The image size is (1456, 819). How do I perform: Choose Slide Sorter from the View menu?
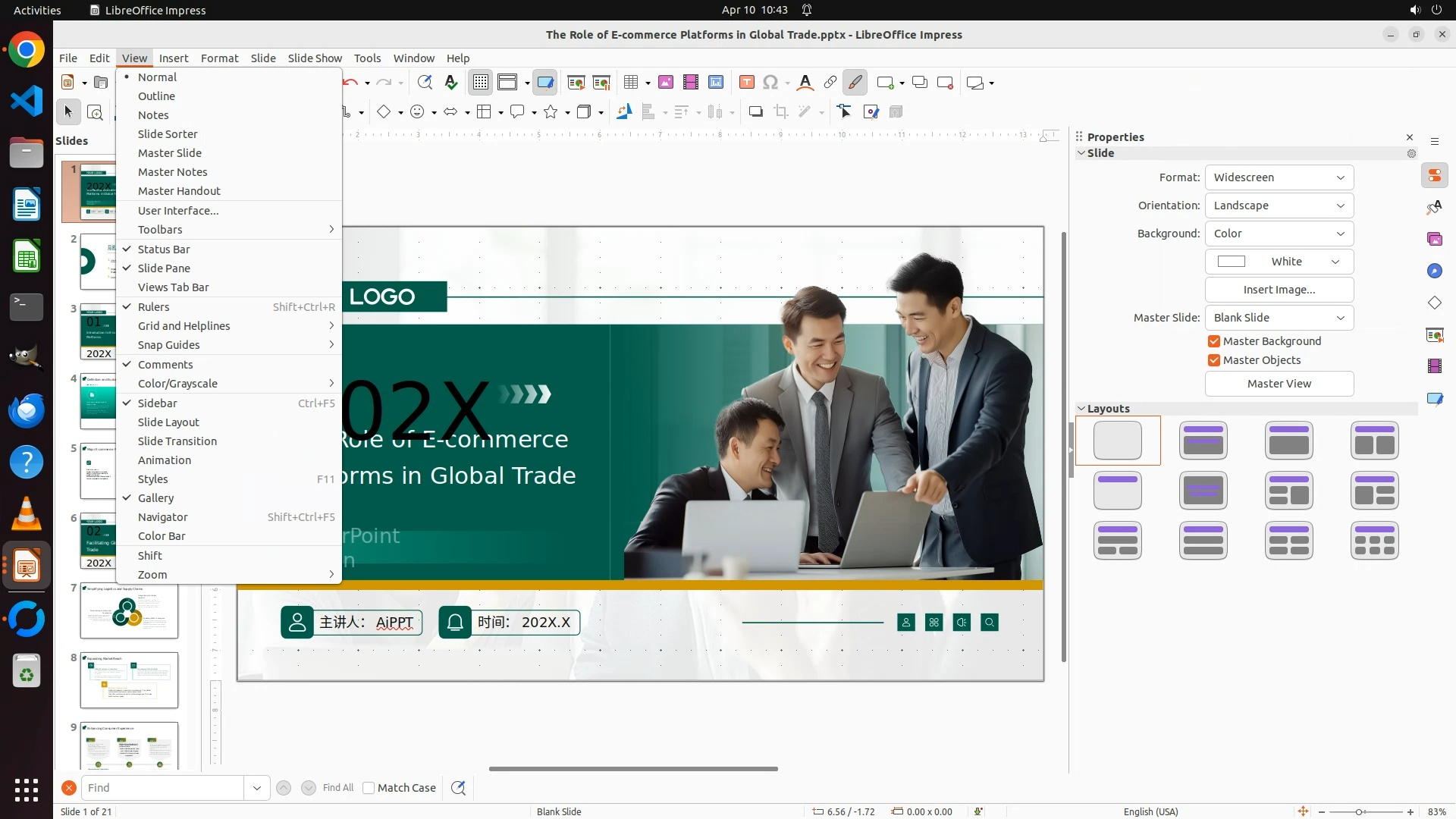coord(168,134)
